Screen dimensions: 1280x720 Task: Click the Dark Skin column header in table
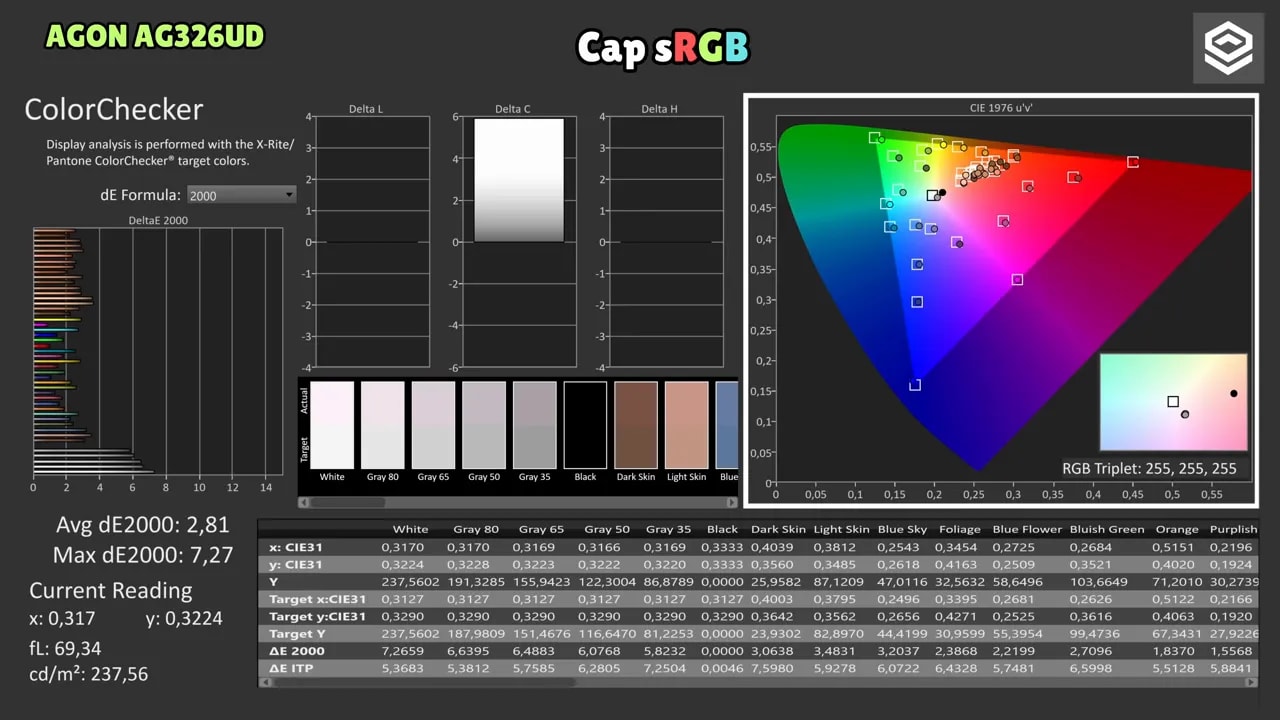pyautogui.click(x=776, y=530)
